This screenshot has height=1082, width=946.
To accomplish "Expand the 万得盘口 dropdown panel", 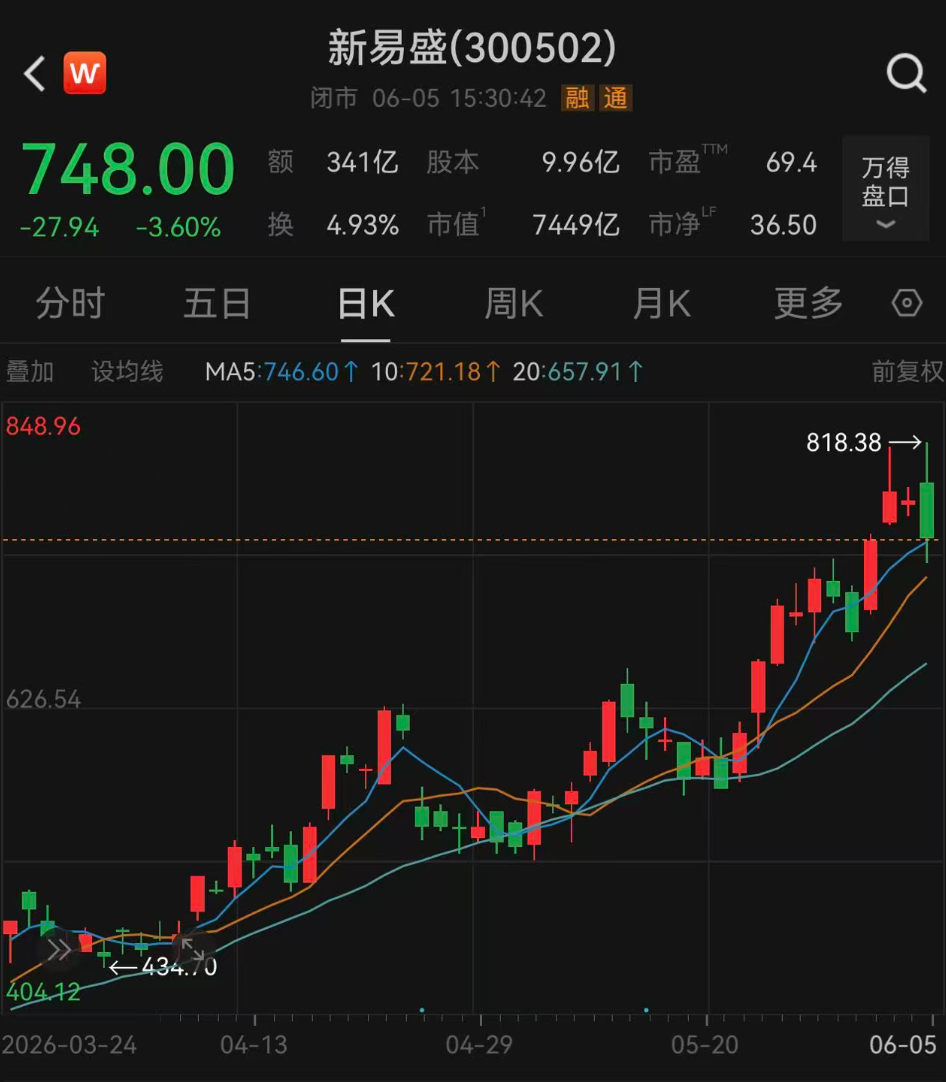I will [885, 188].
